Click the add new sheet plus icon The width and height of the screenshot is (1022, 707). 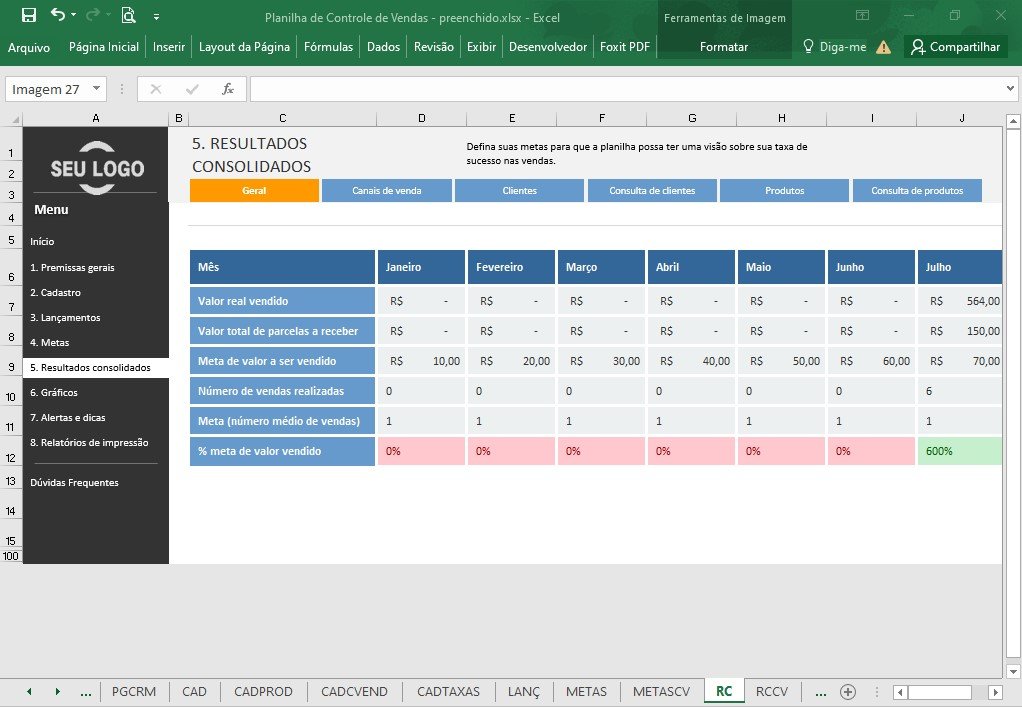point(847,691)
